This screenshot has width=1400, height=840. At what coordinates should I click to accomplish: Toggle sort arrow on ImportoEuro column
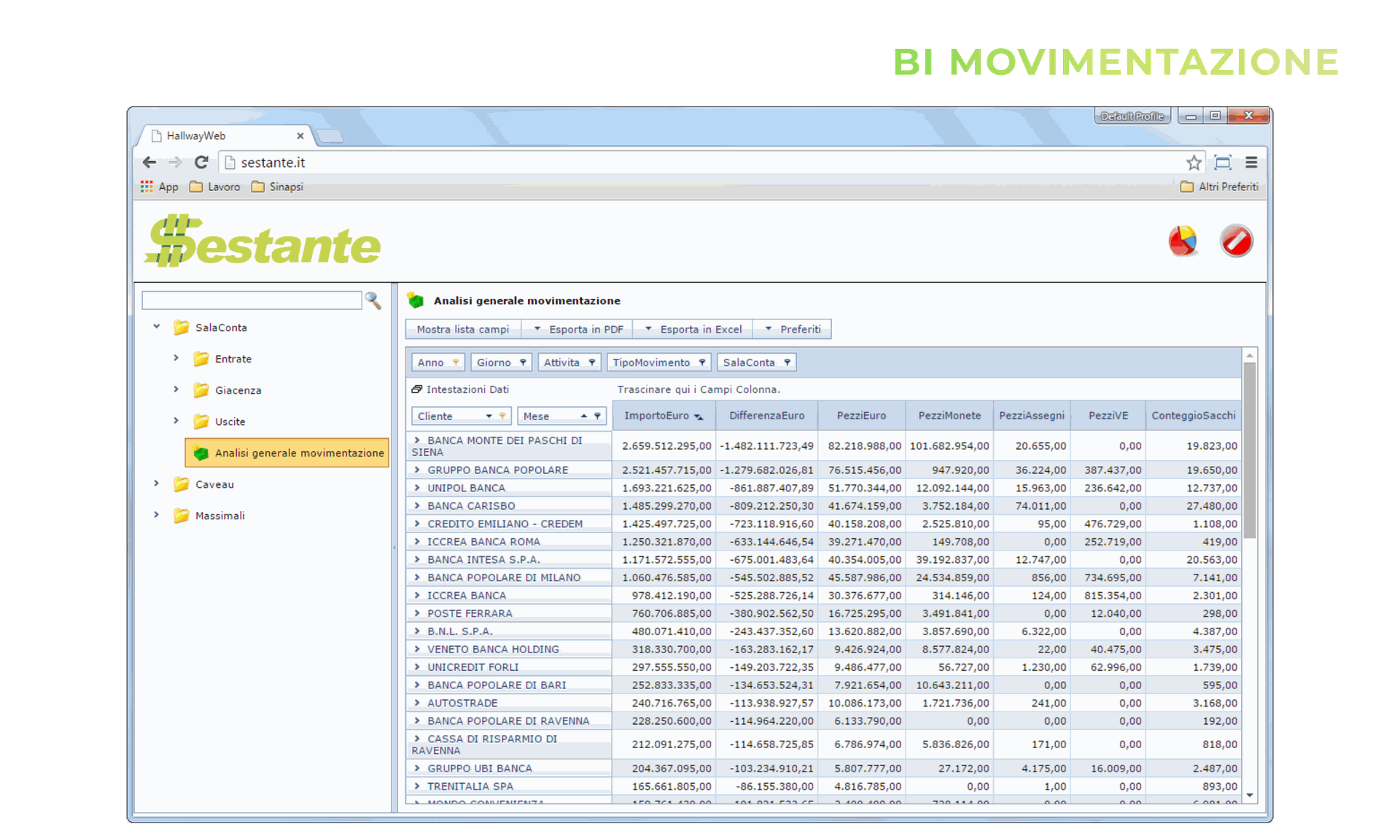(x=699, y=416)
